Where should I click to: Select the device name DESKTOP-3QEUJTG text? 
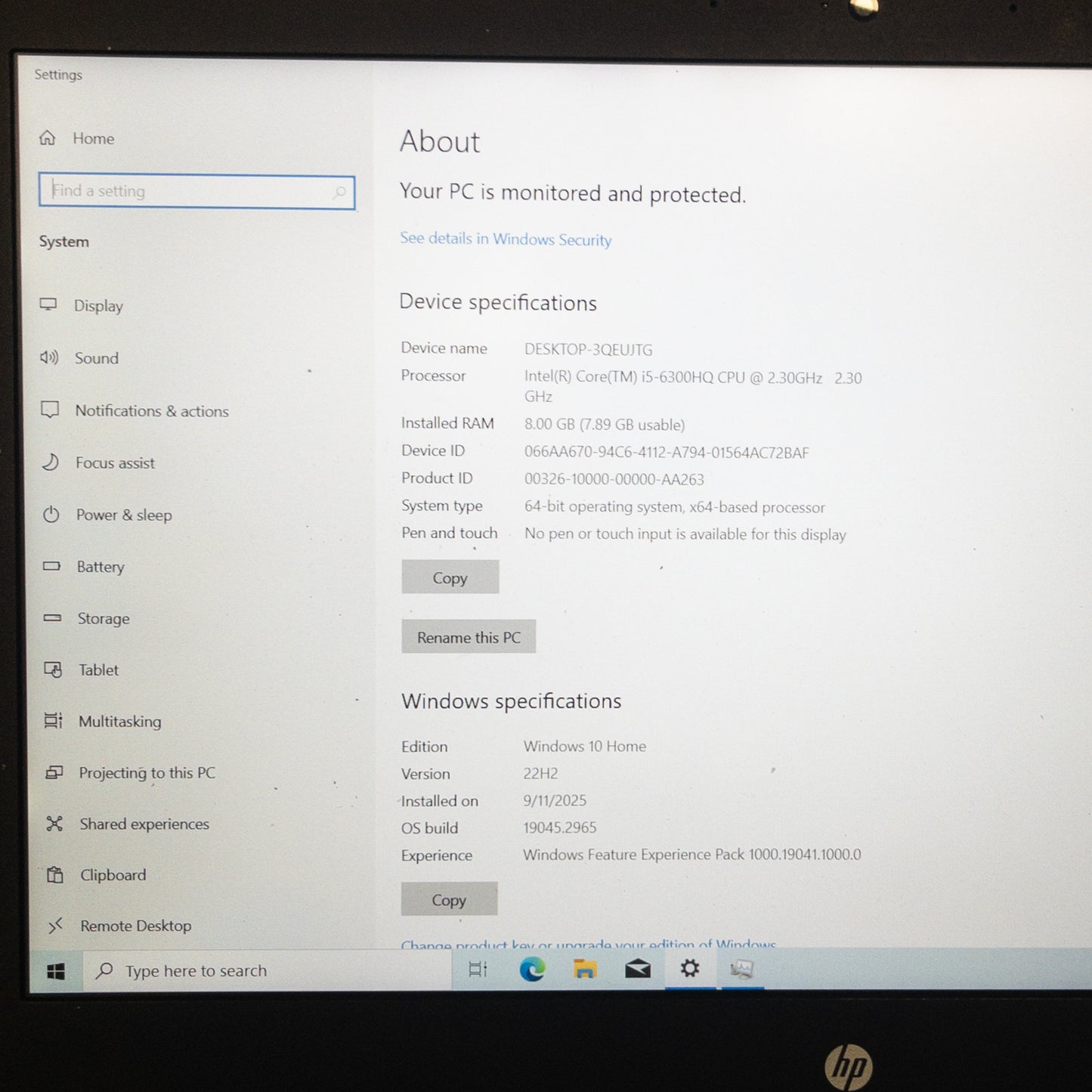589,350
